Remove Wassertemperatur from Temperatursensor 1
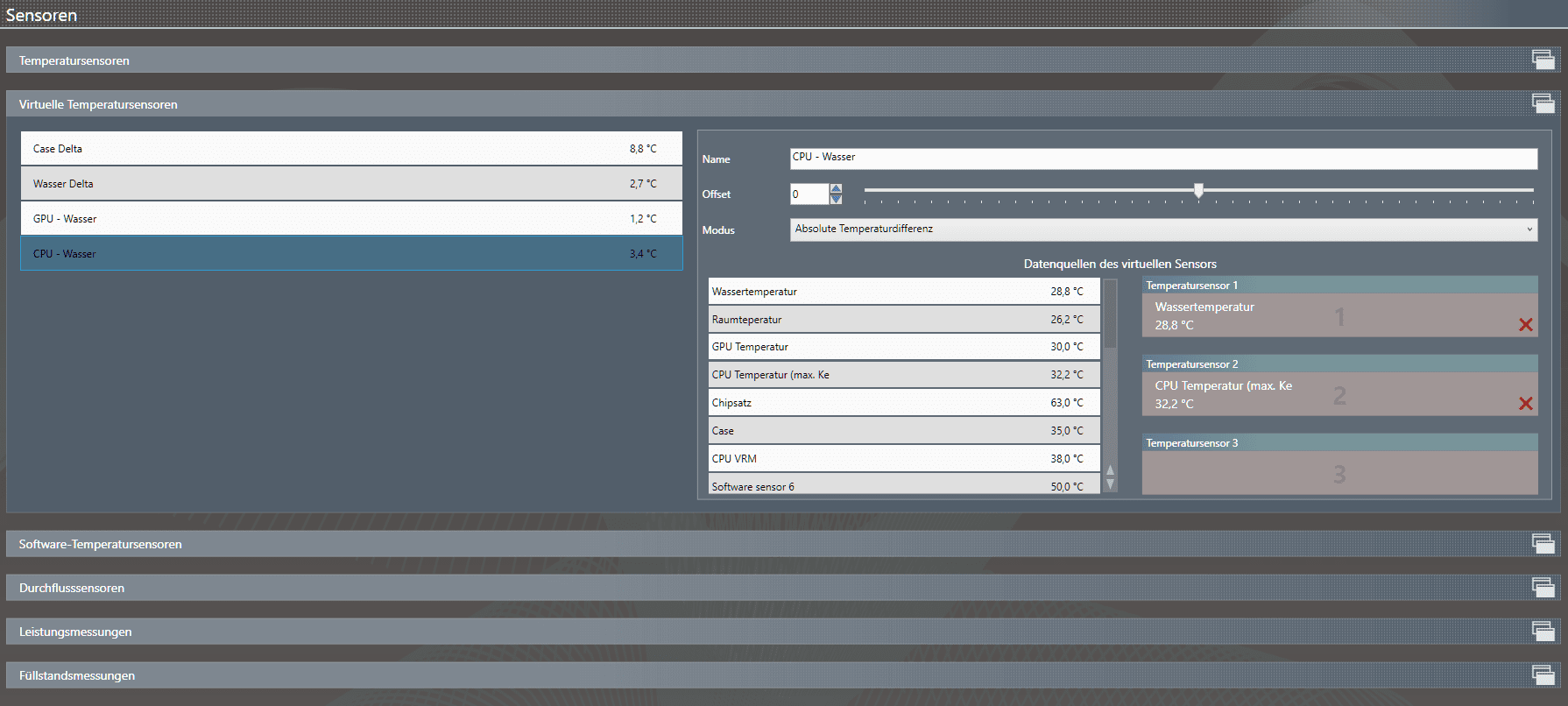The width and height of the screenshot is (1568, 706). 1525,325
